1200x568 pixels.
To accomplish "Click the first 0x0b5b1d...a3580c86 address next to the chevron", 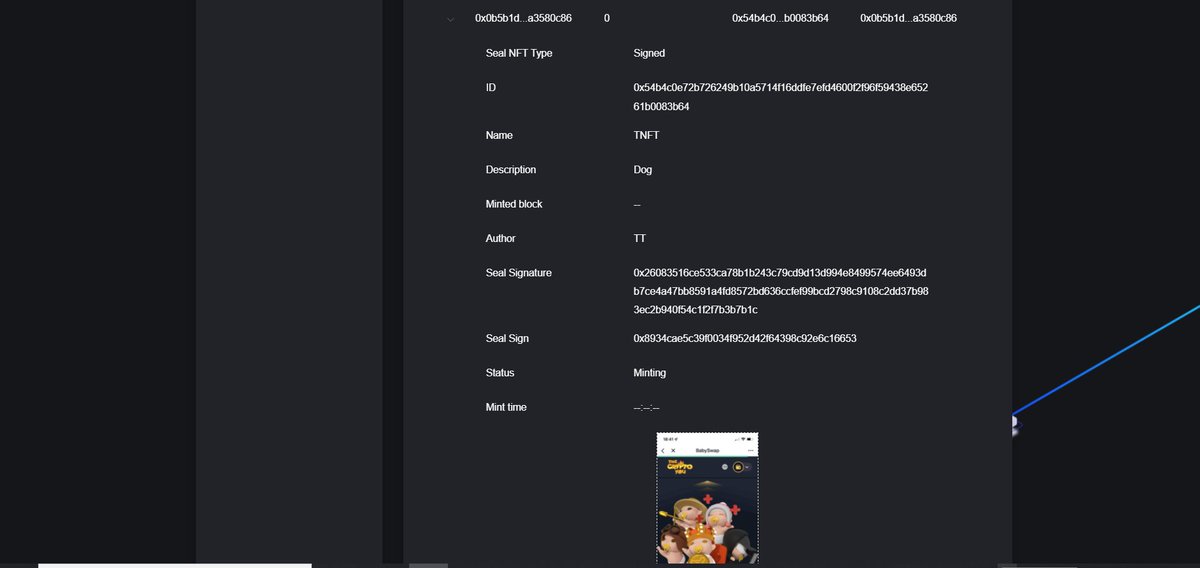I will [523, 19].
